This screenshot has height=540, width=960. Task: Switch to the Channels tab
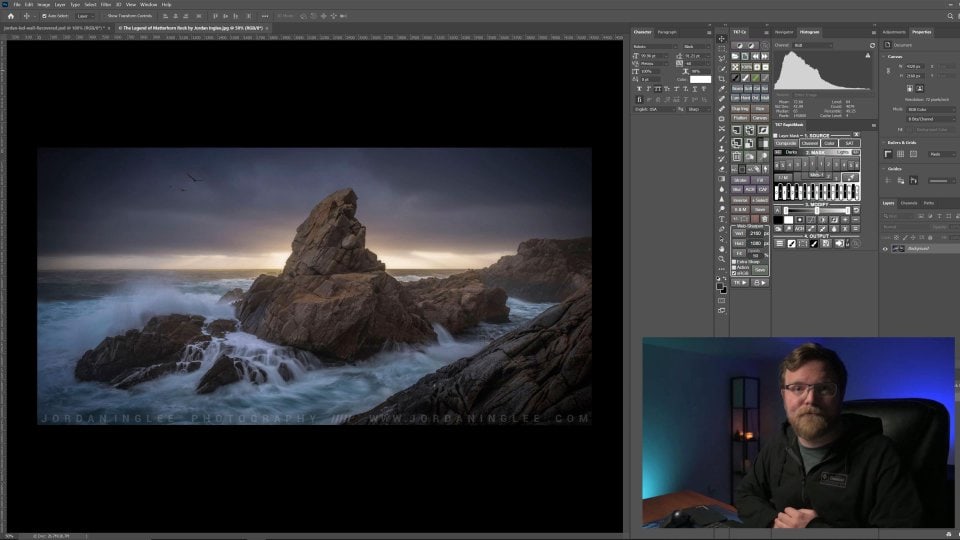(909, 203)
